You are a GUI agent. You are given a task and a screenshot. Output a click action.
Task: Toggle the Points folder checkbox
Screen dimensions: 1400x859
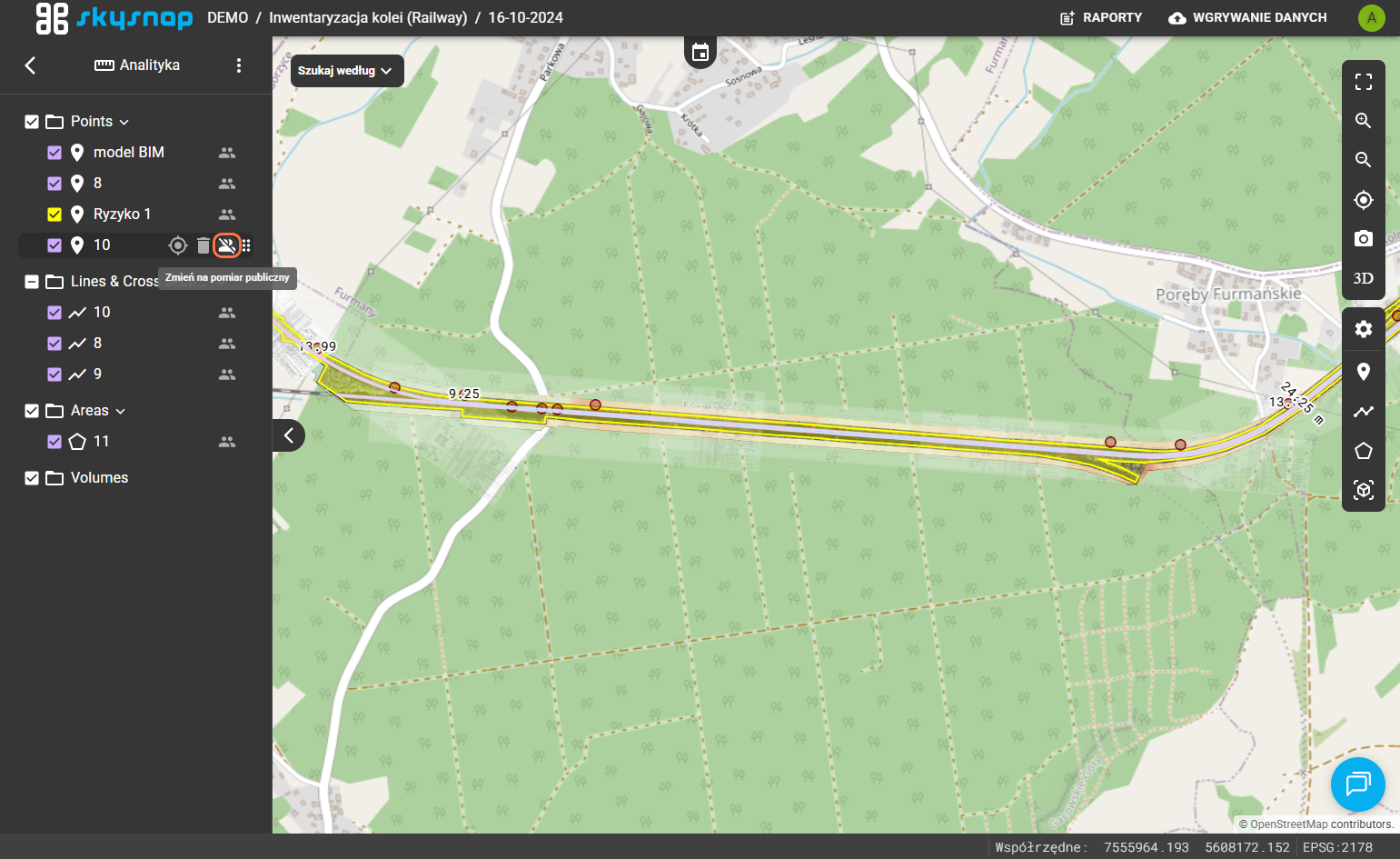[x=32, y=122]
